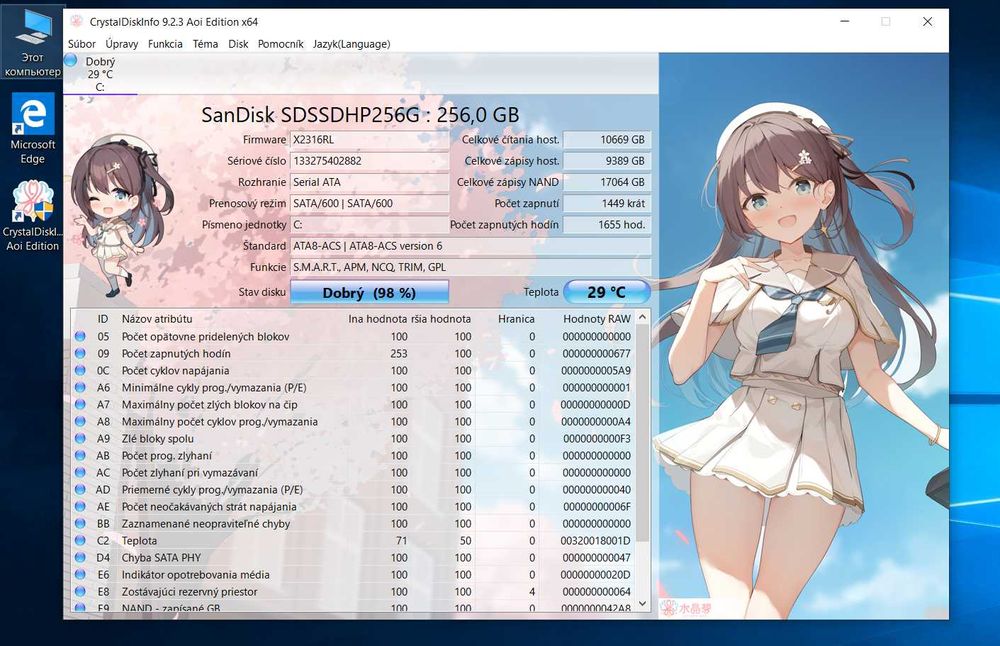
Task: Click status orb of attribute AB
Action: click(80, 455)
